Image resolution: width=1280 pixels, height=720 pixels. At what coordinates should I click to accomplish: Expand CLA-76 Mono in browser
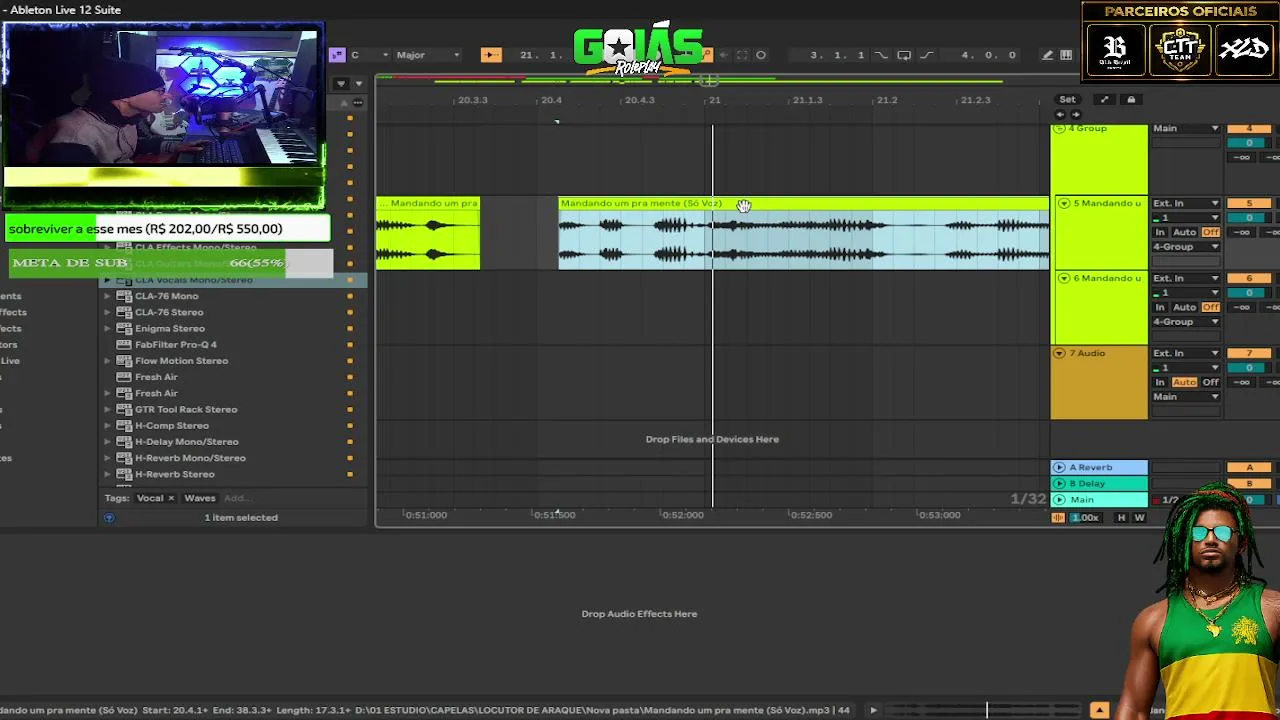pos(107,296)
